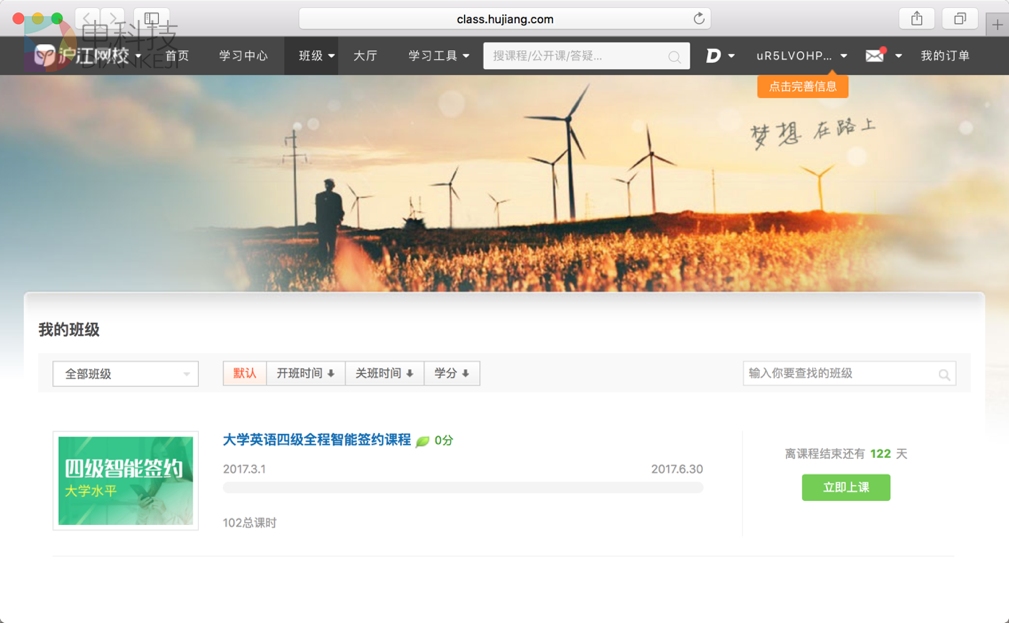The image size is (1009, 623).
Task: Open the 全部班级 filter dropdown
Action: [124, 373]
